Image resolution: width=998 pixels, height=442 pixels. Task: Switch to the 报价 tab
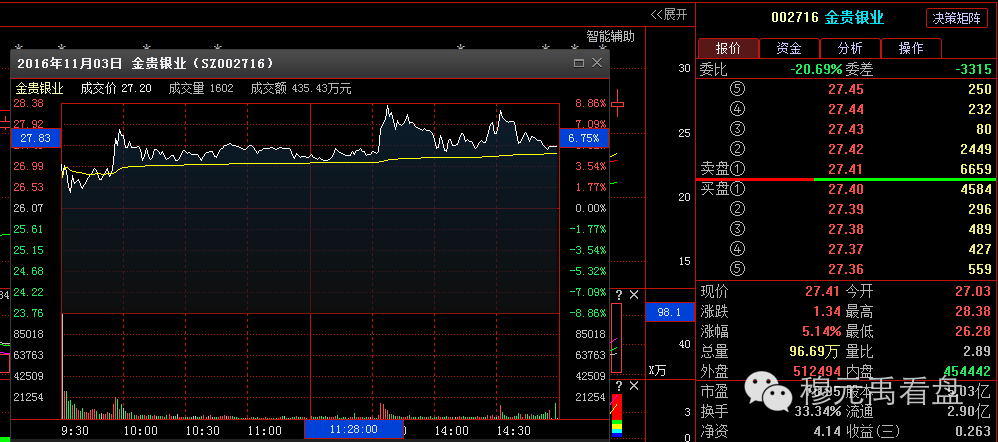[728, 48]
